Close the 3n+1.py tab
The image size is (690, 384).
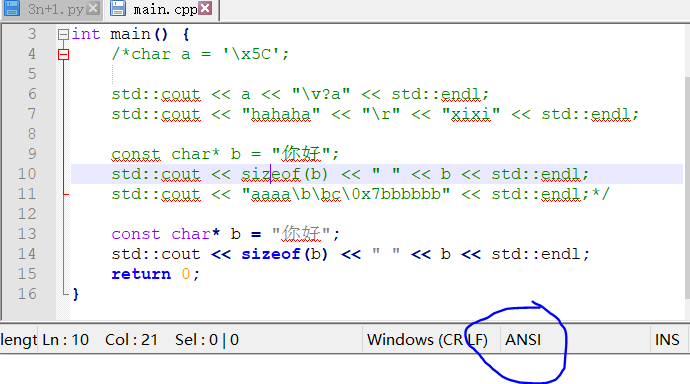(93, 8)
